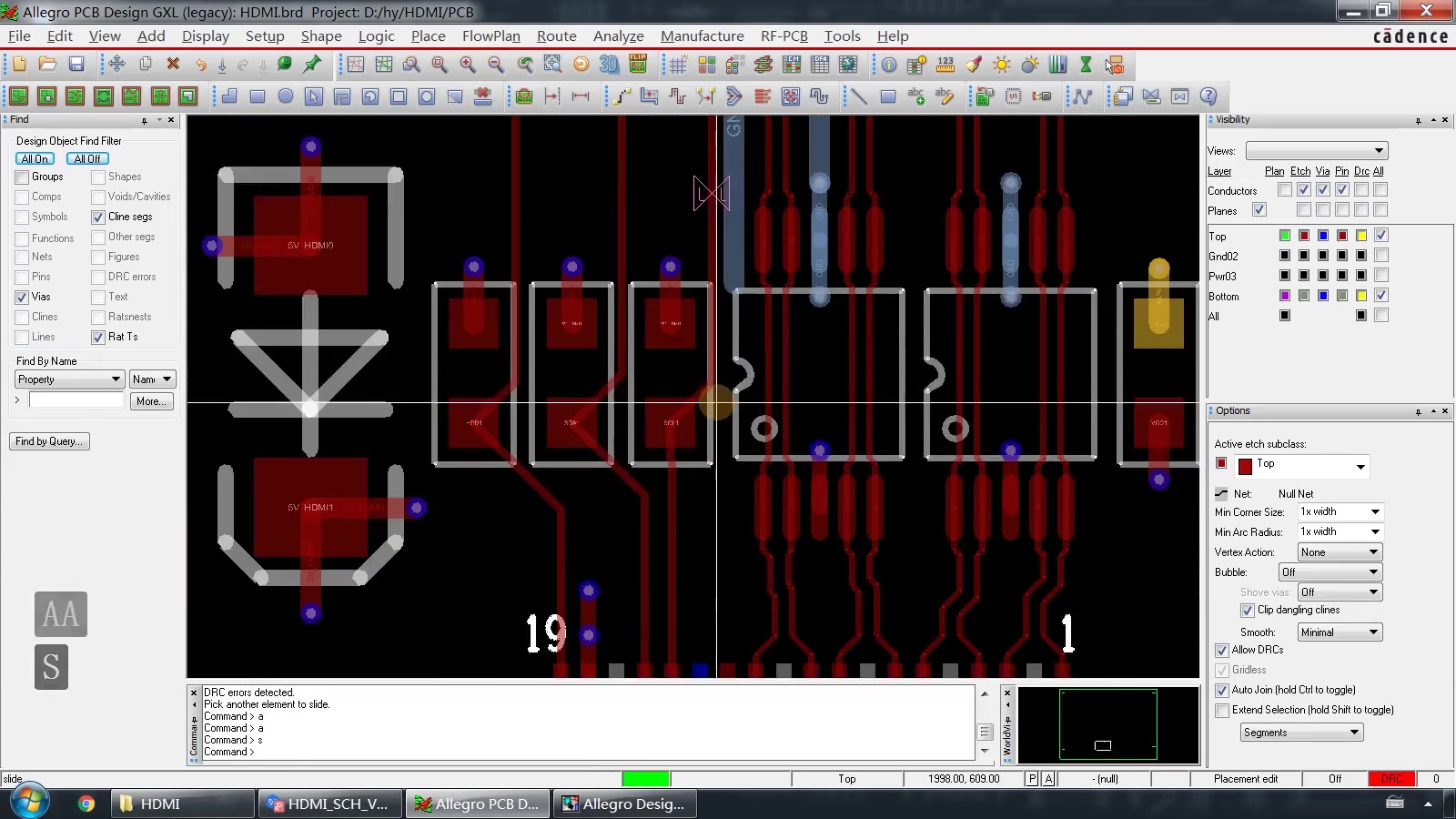
Task: Click the Shape Add Circle icon
Action: (286, 96)
